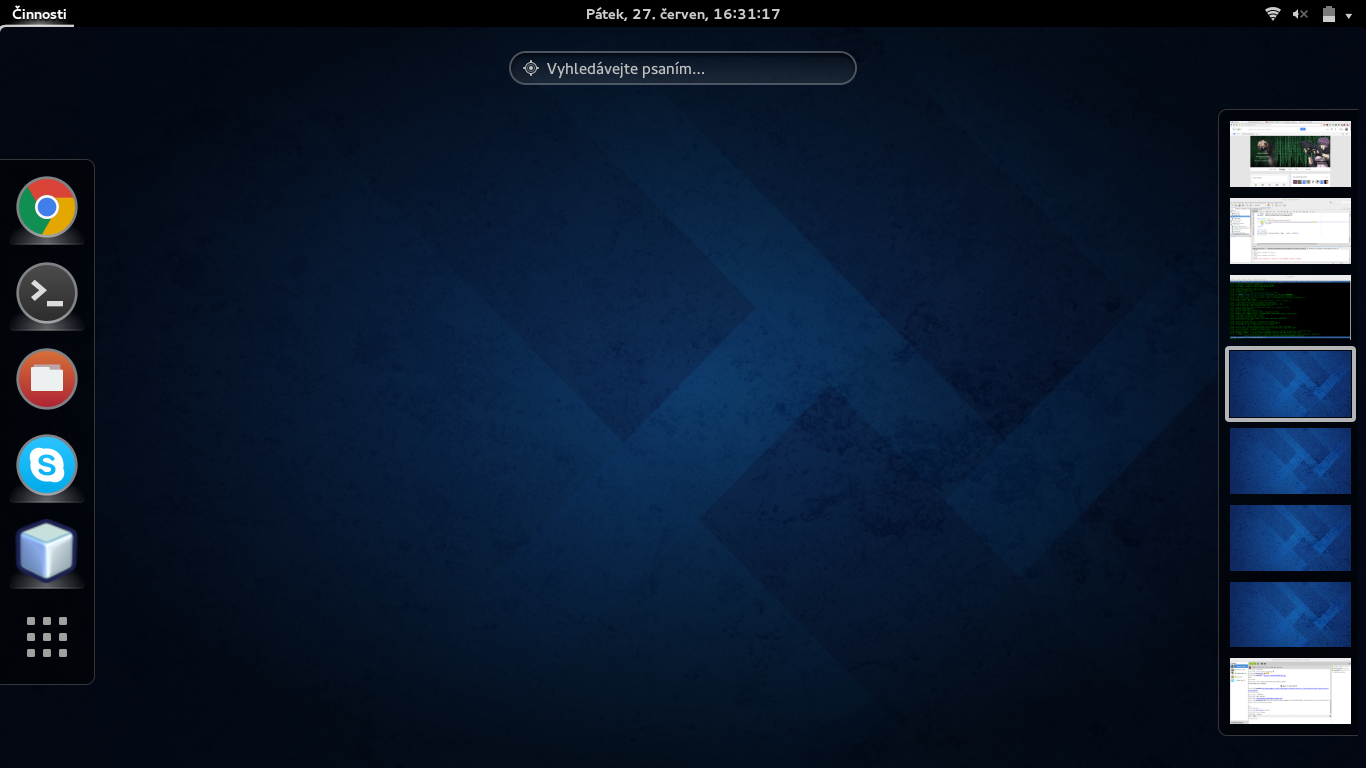The height and width of the screenshot is (768, 1366).
Task: Click the battery status icon
Action: (1329, 14)
